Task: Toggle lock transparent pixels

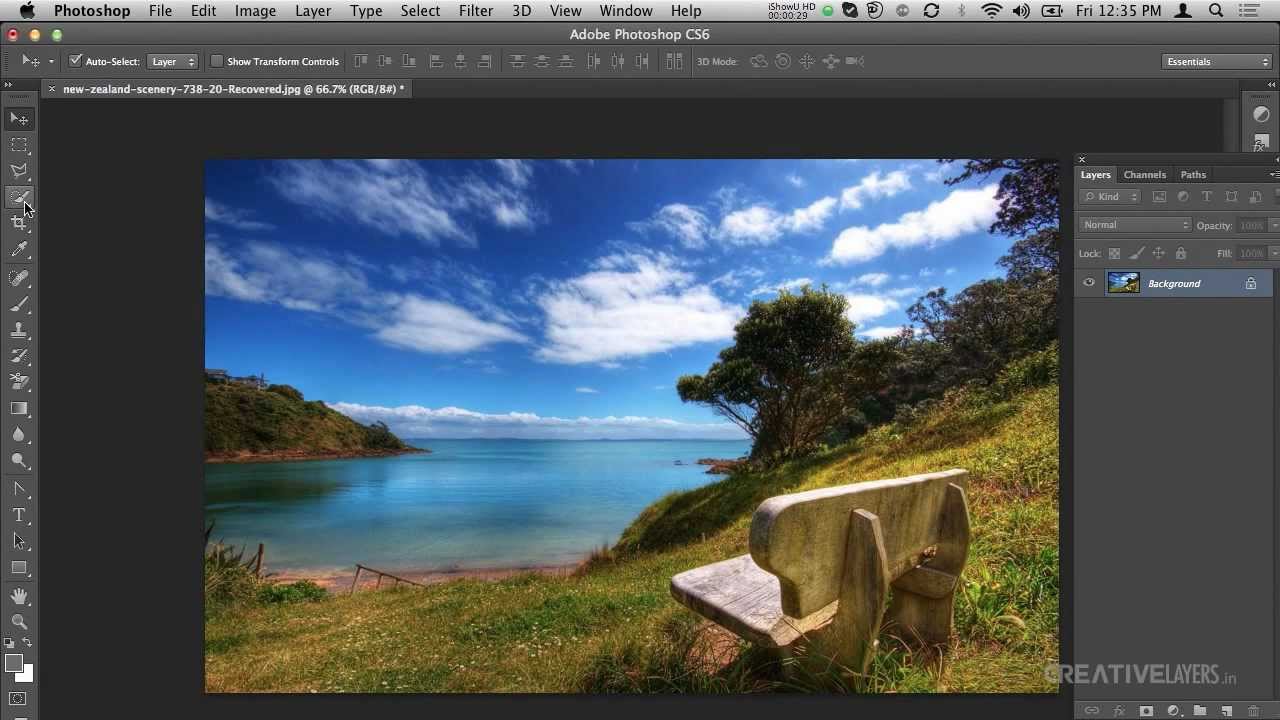Action: pyautogui.click(x=1114, y=254)
